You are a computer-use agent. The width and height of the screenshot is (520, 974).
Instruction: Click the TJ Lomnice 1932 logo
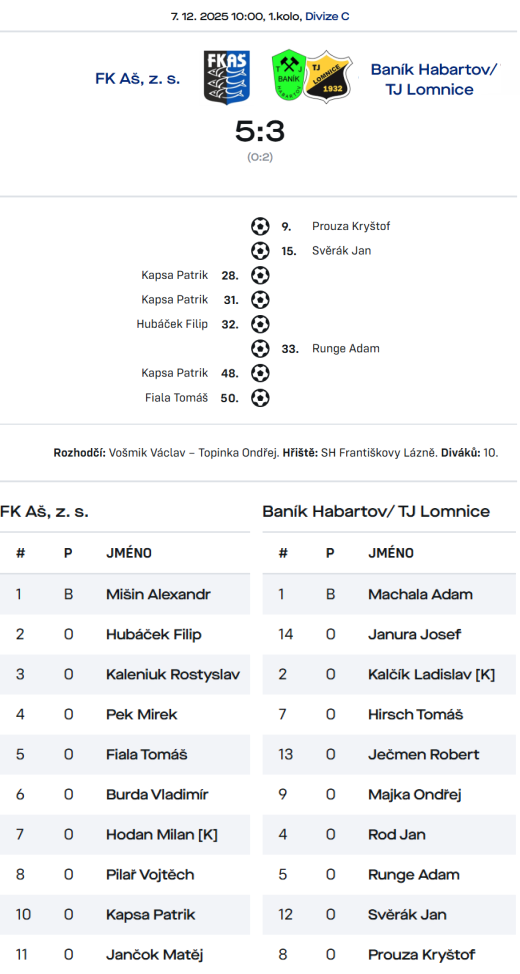point(327,77)
